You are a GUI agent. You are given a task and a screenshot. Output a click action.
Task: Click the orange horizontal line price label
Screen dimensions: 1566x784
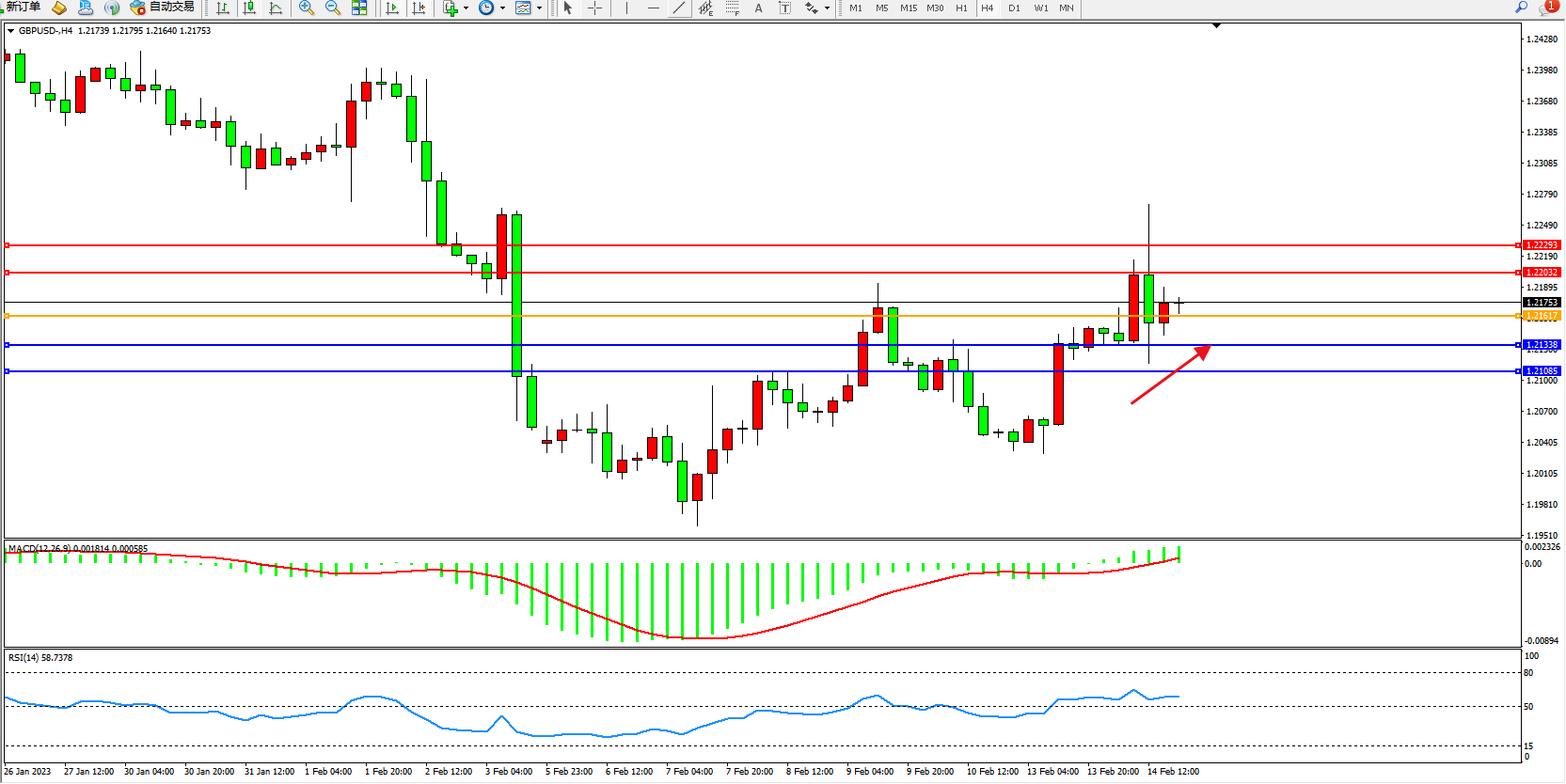click(x=1541, y=316)
